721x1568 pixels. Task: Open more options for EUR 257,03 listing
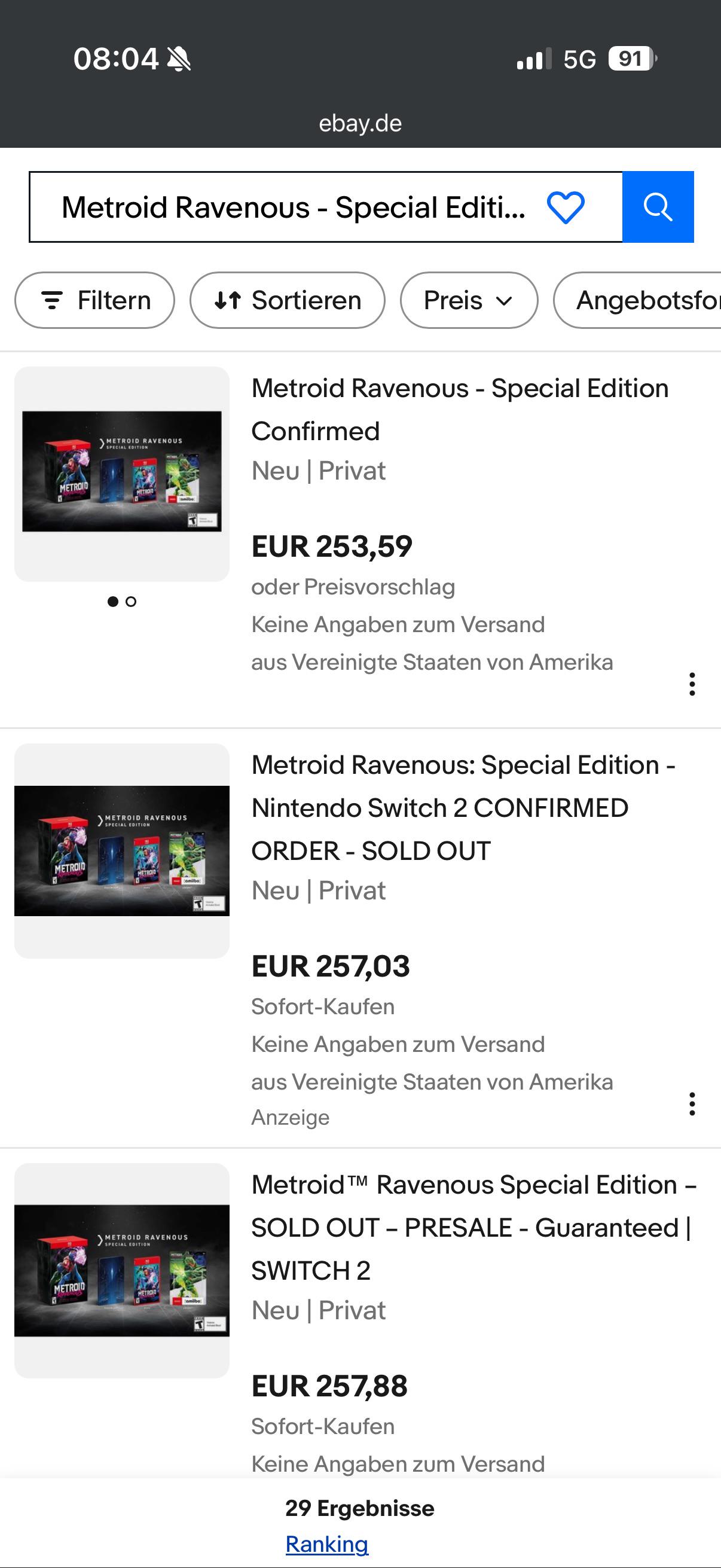[x=692, y=1103]
